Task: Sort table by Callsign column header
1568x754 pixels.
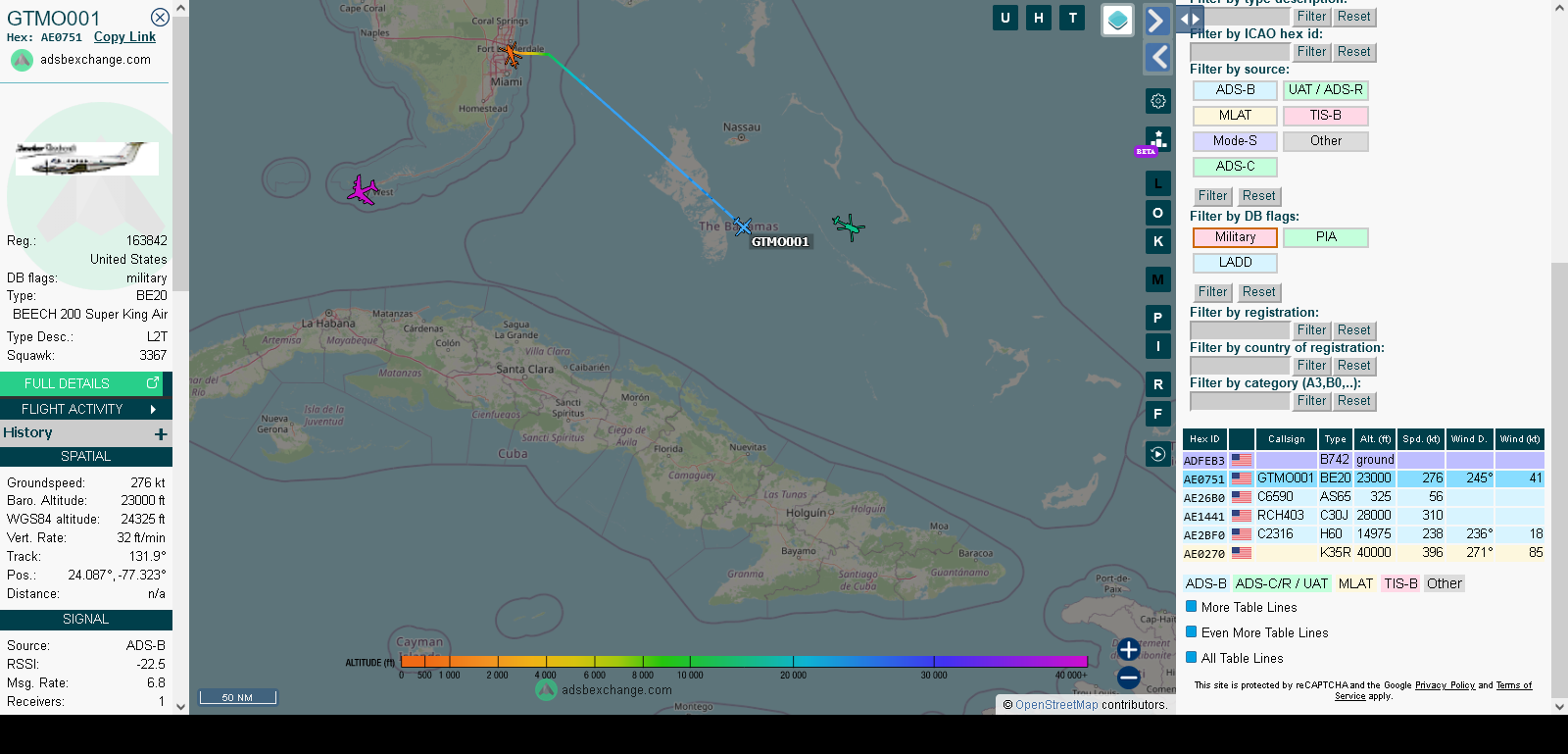Action: tap(1286, 439)
